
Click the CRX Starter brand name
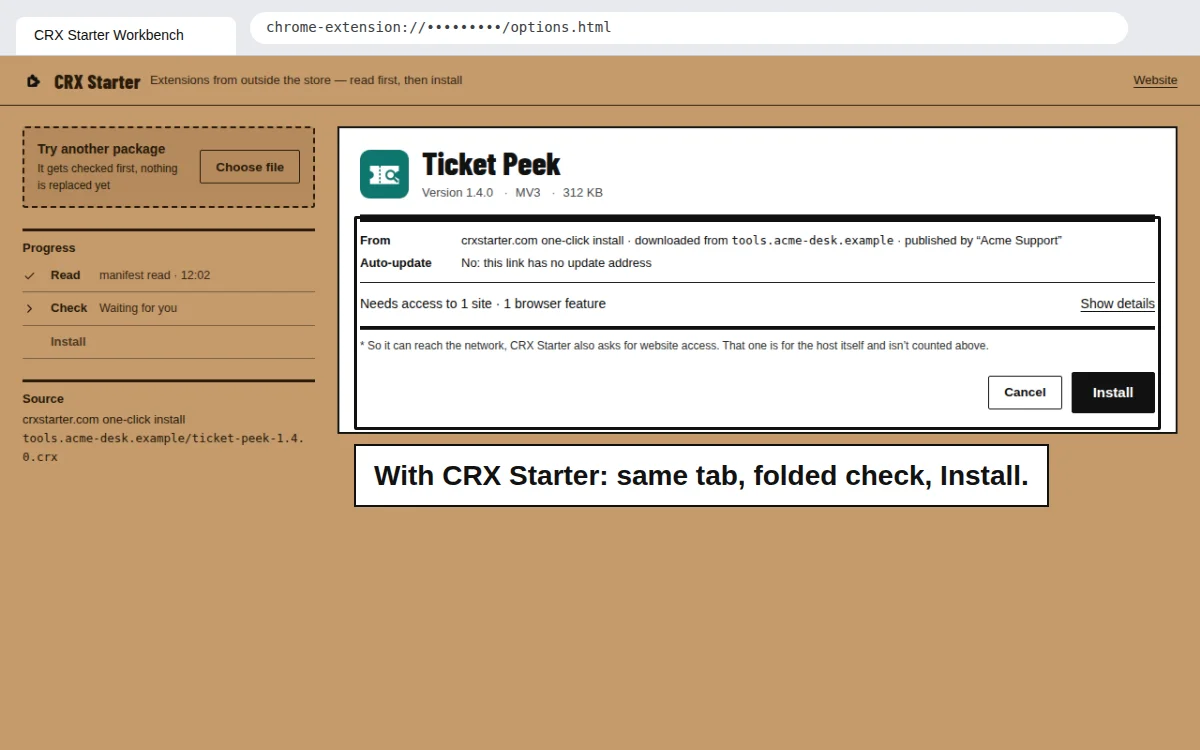pos(97,82)
